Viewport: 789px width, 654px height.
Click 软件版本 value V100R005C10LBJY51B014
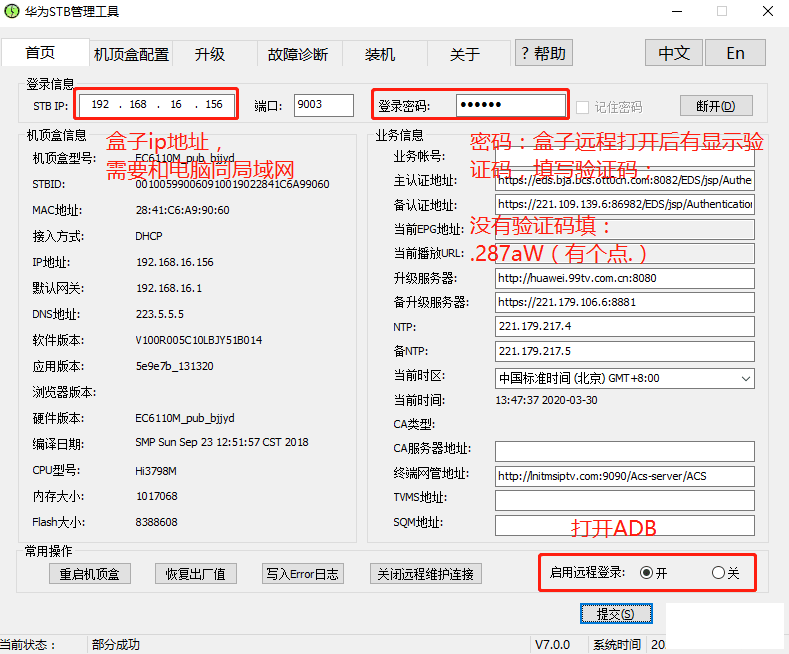coord(199,340)
